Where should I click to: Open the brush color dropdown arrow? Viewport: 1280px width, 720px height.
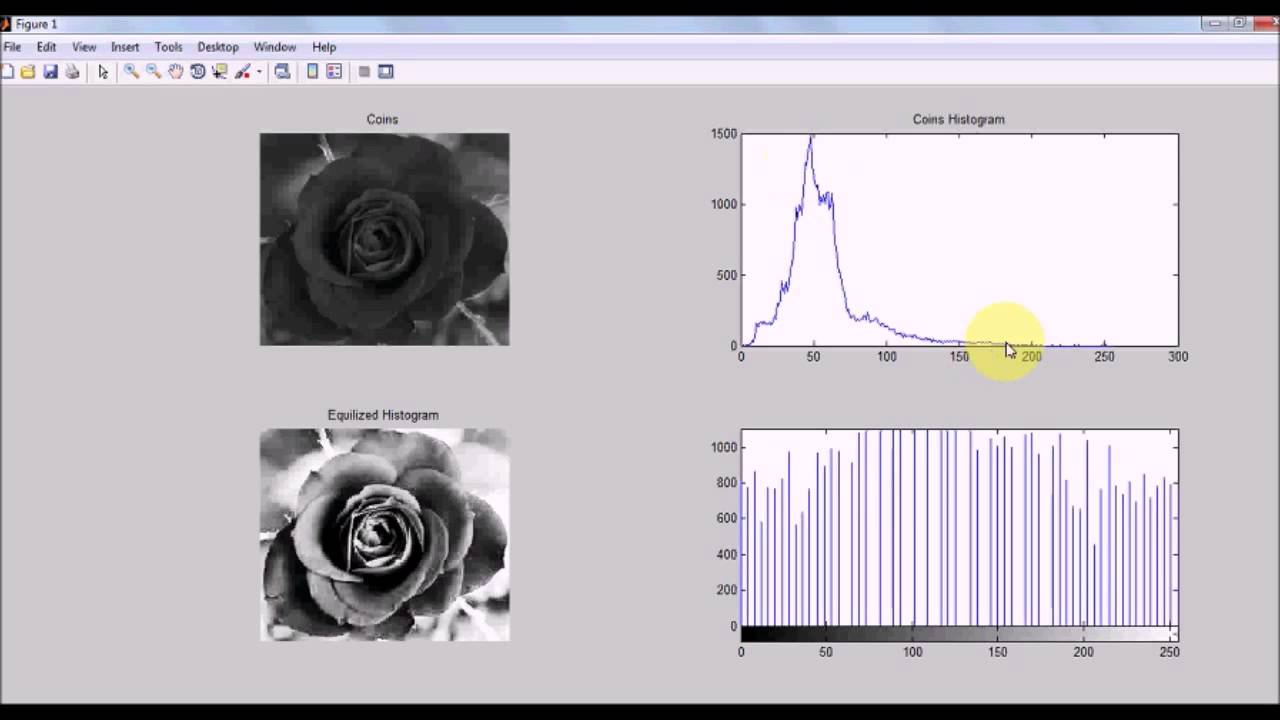click(259, 72)
